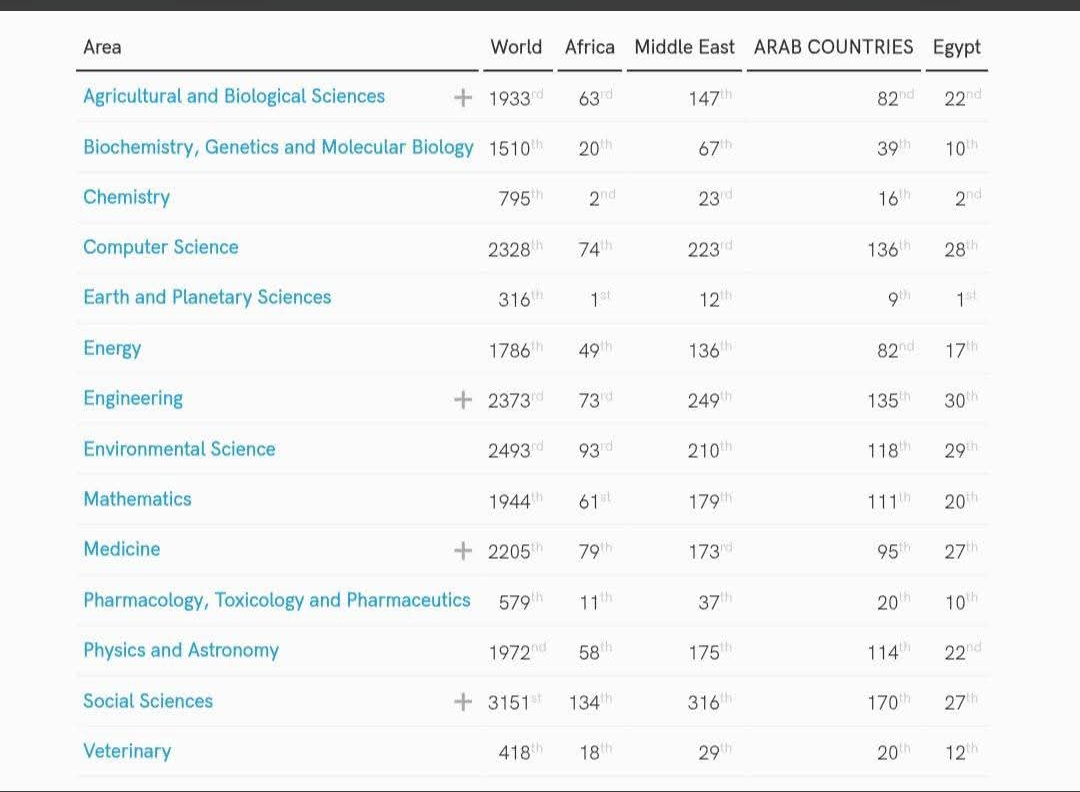Select Africa rank 63rd for Agricultural Sciences
The width and height of the screenshot is (1080, 792).
click(596, 98)
